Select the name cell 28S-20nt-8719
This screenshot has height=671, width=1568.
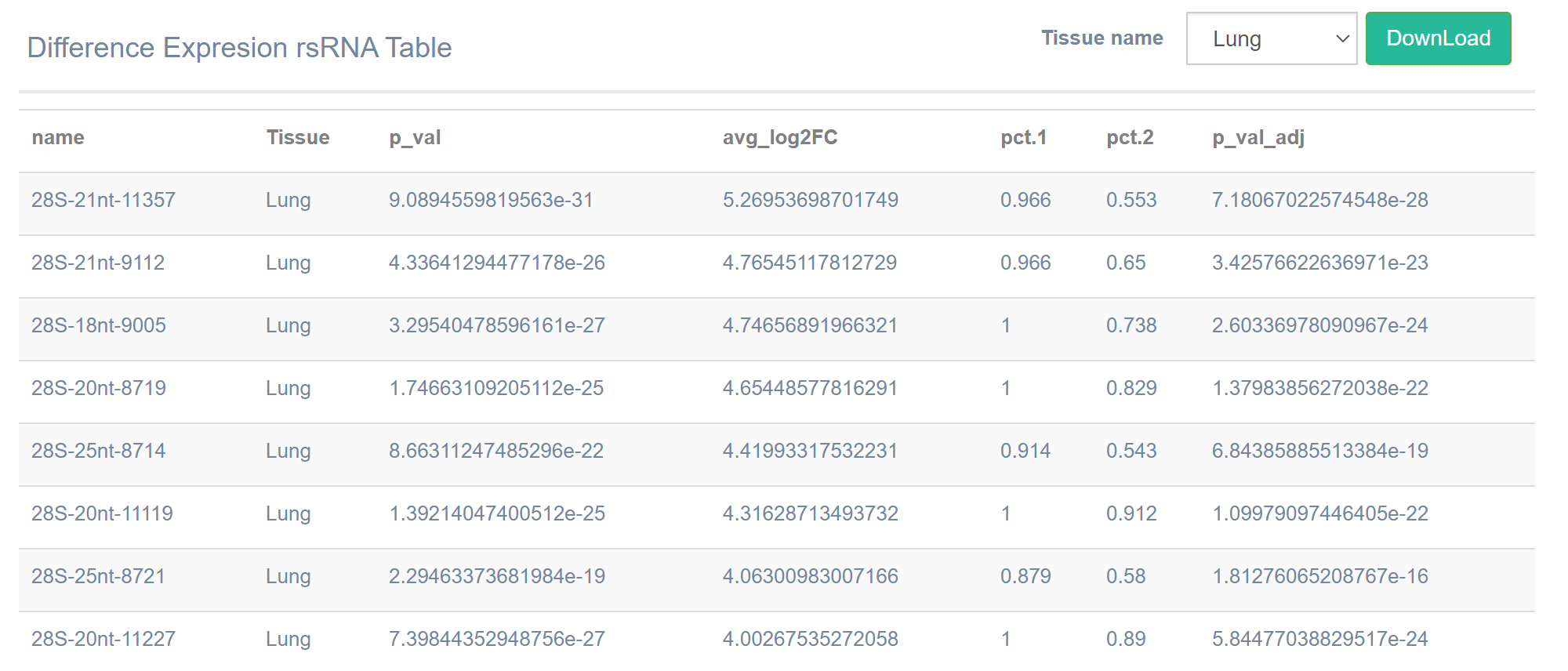(99, 388)
